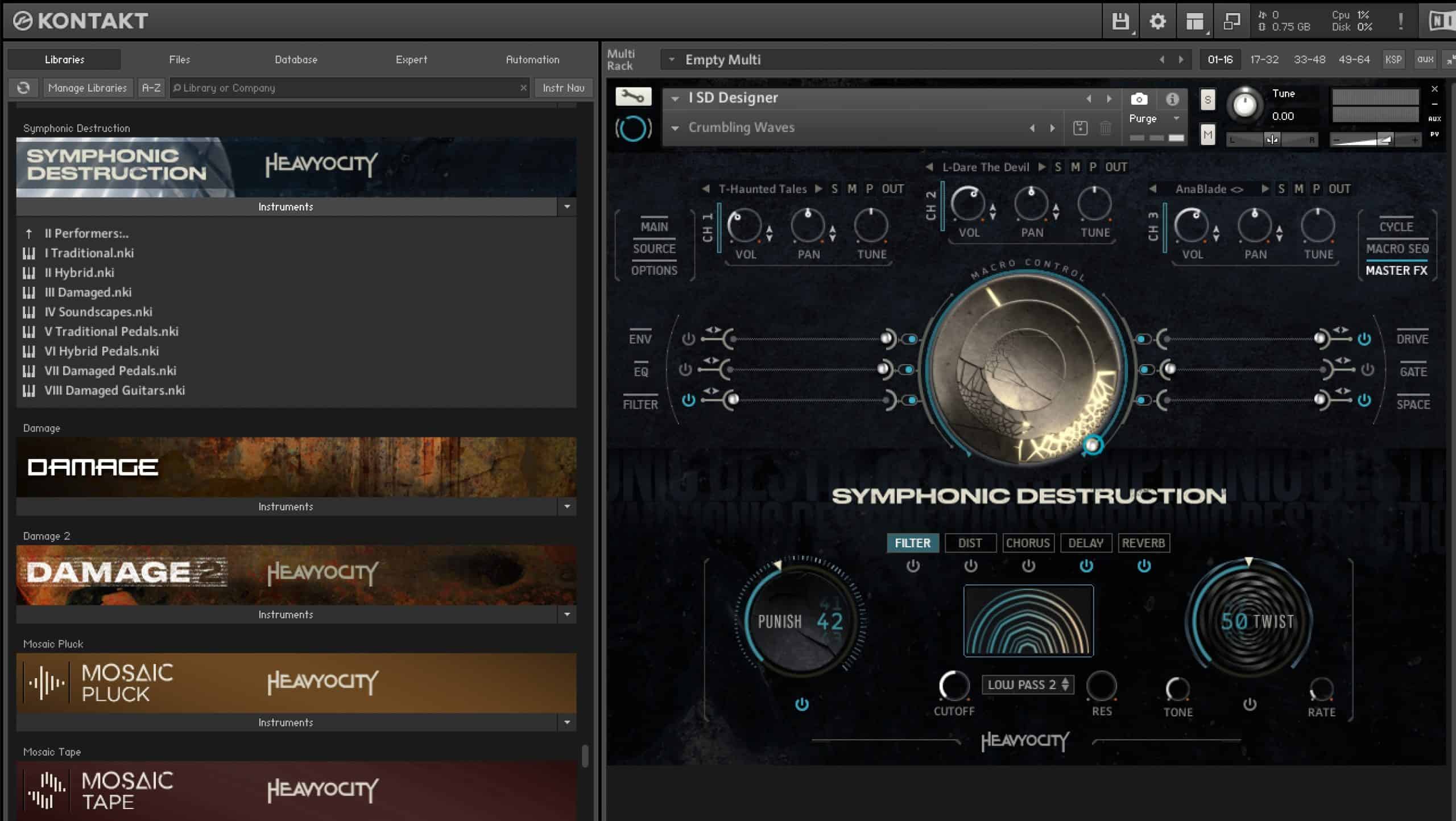Toggle the FILTER effect power button
The width and height of the screenshot is (1456, 821).
[913, 566]
